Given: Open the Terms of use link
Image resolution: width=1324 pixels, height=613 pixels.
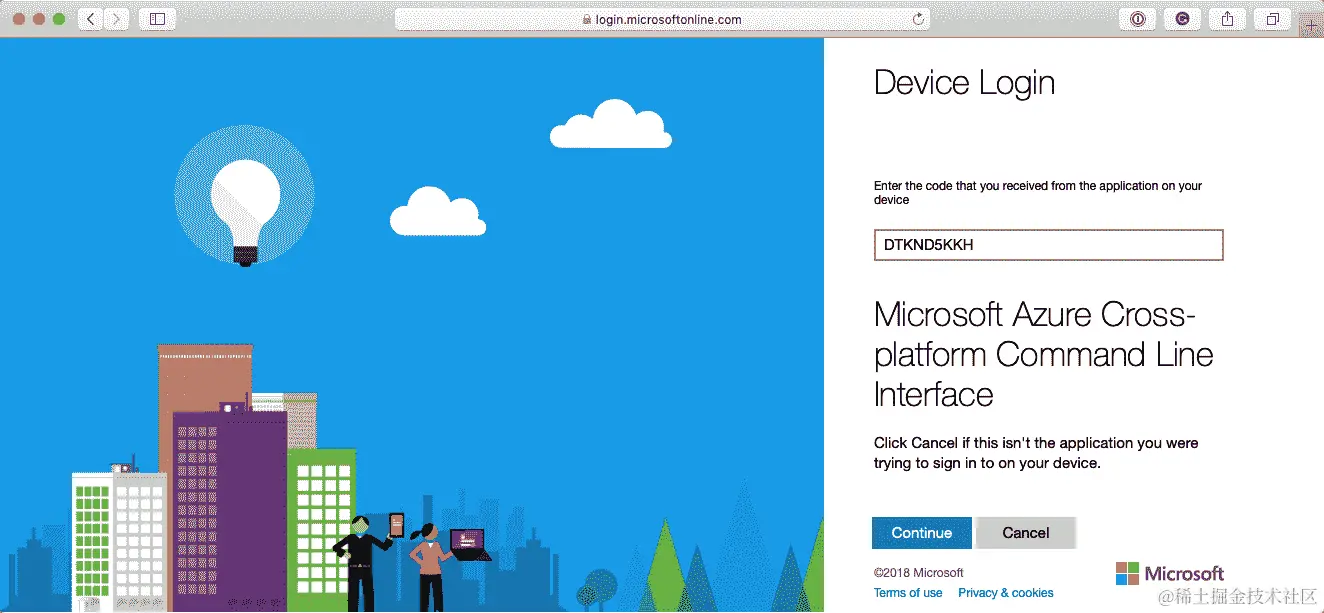Looking at the screenshot, I should click(908, 593).
